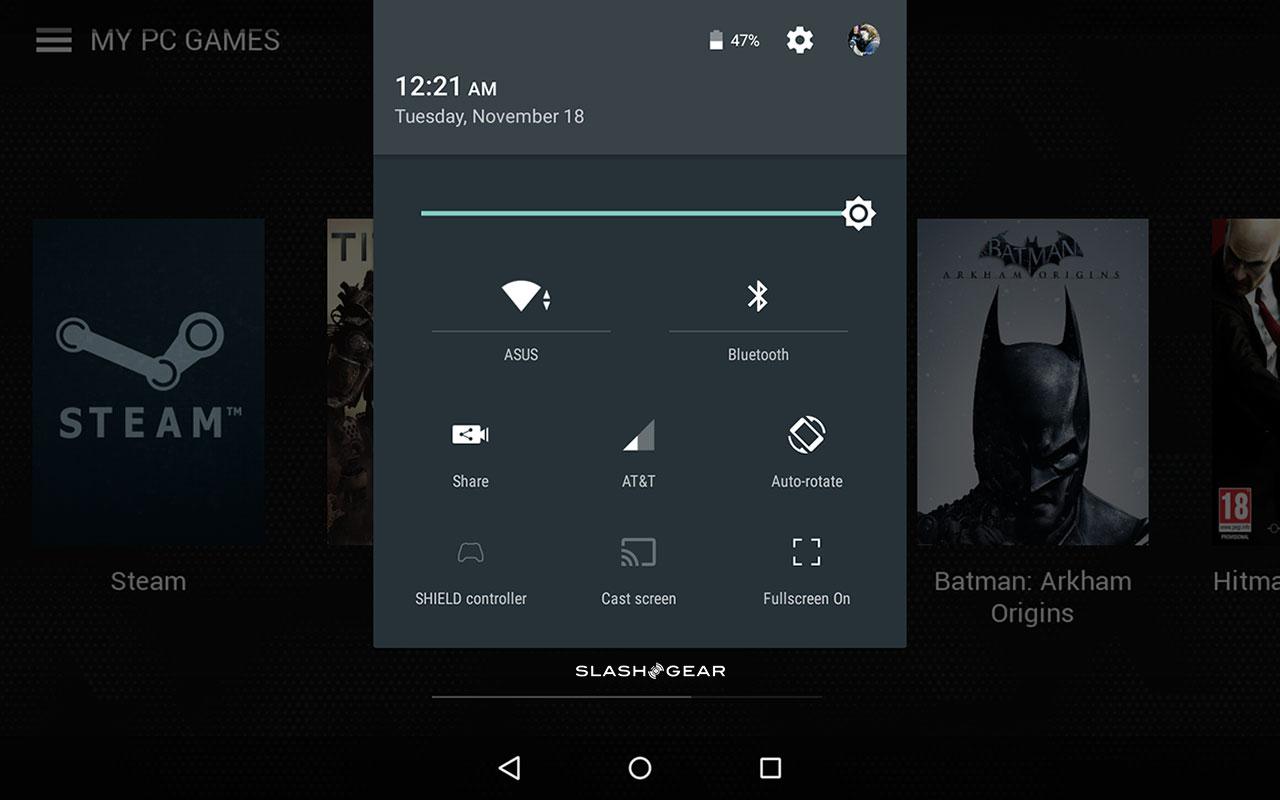Toggle the Fullscreen On icon
Viewport: 1280px width, 800px height.
807,552
